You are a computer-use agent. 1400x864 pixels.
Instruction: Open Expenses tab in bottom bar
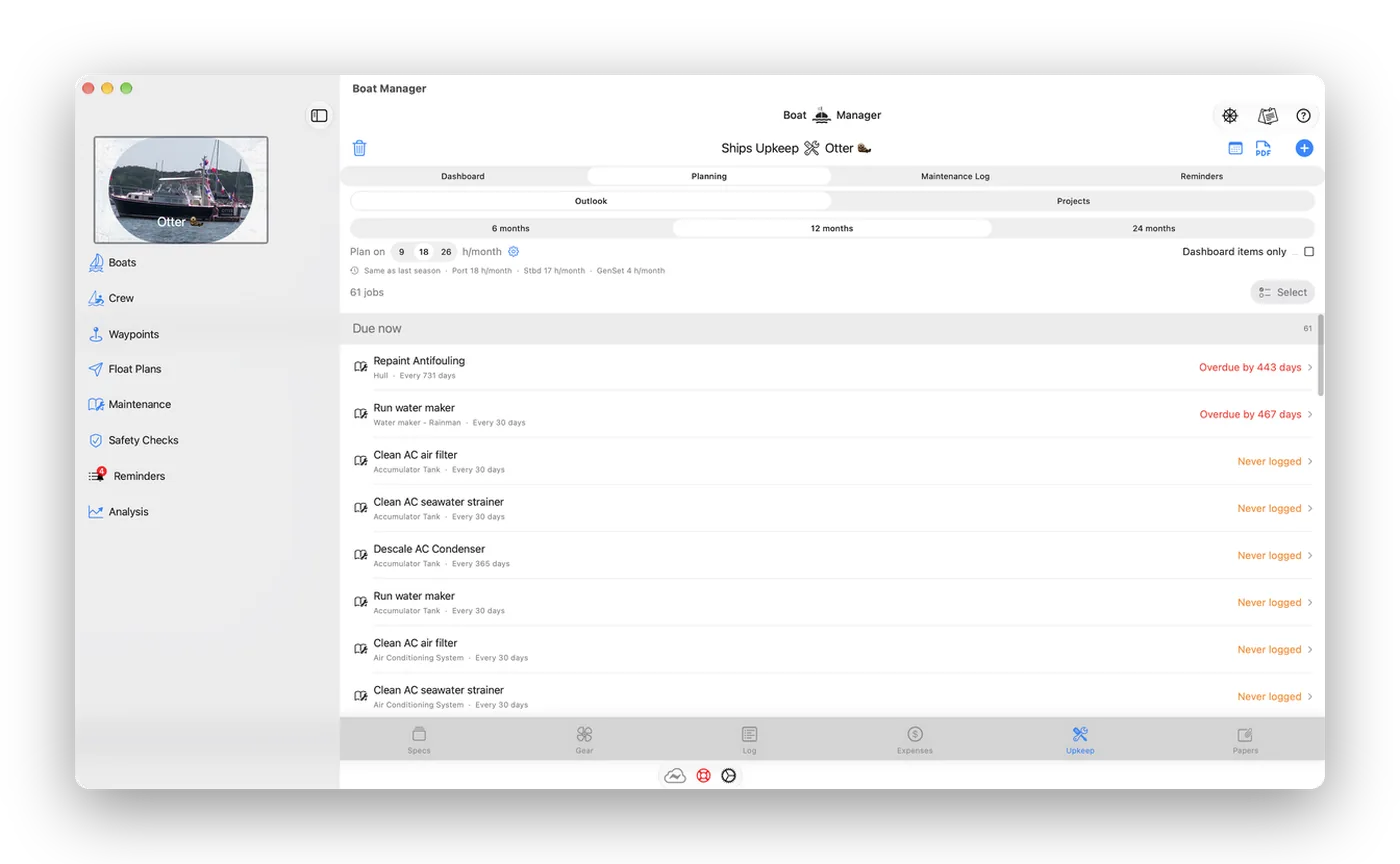tap(915, 740)
